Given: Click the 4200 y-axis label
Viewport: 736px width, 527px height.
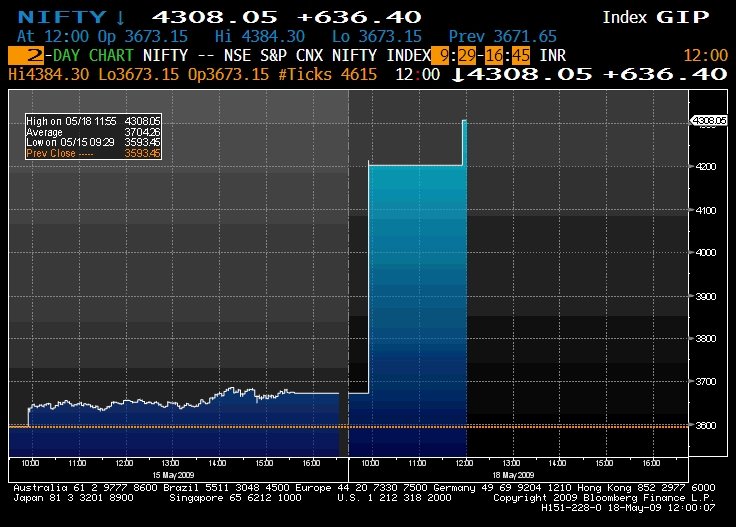Looking at the screenshot, I should 705,167.
